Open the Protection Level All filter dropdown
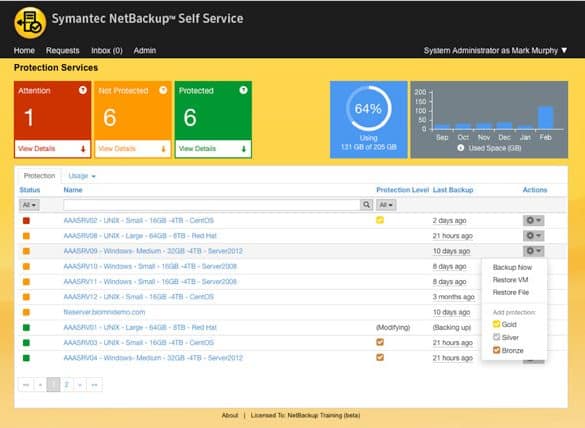 [386, 205]
